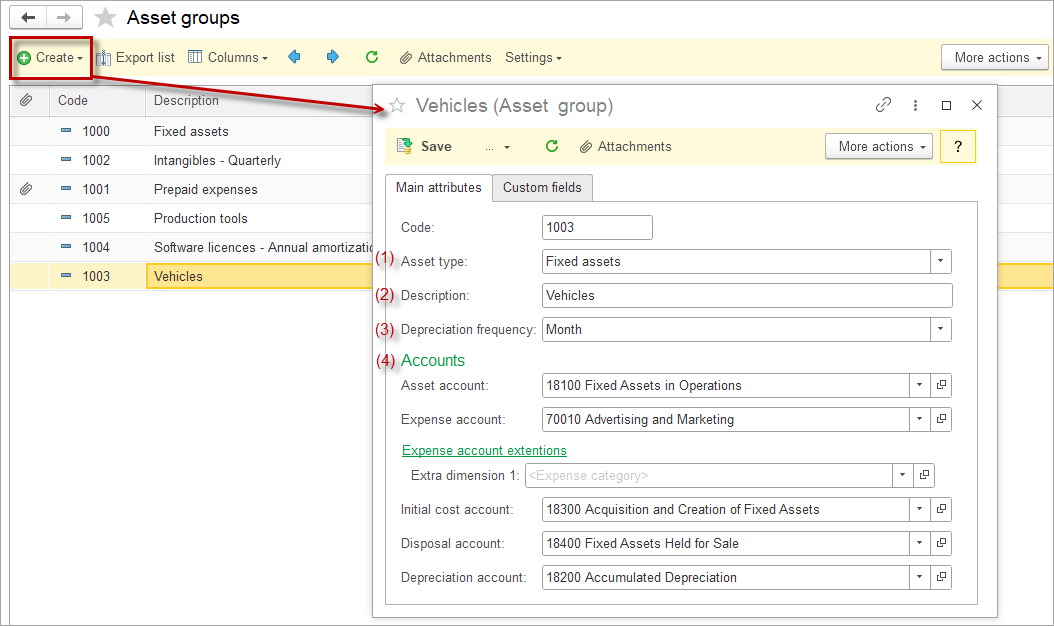This screenshot has height=626, width=1054.
Task: Close the Vehicles dialog
Action: (977, 105)
